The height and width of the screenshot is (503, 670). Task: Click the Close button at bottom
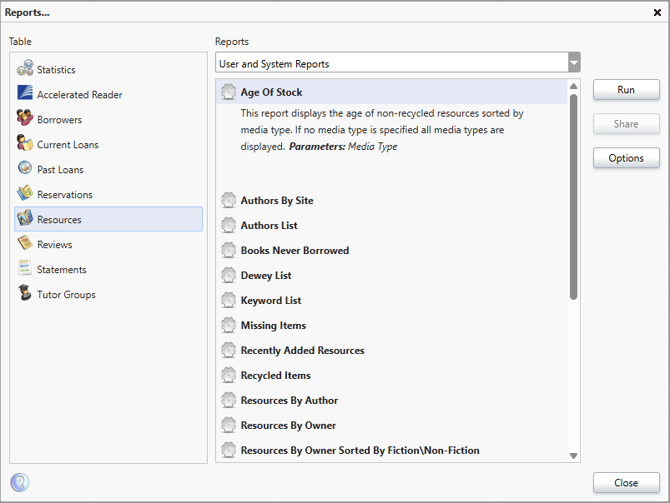[x=626, y=483]
